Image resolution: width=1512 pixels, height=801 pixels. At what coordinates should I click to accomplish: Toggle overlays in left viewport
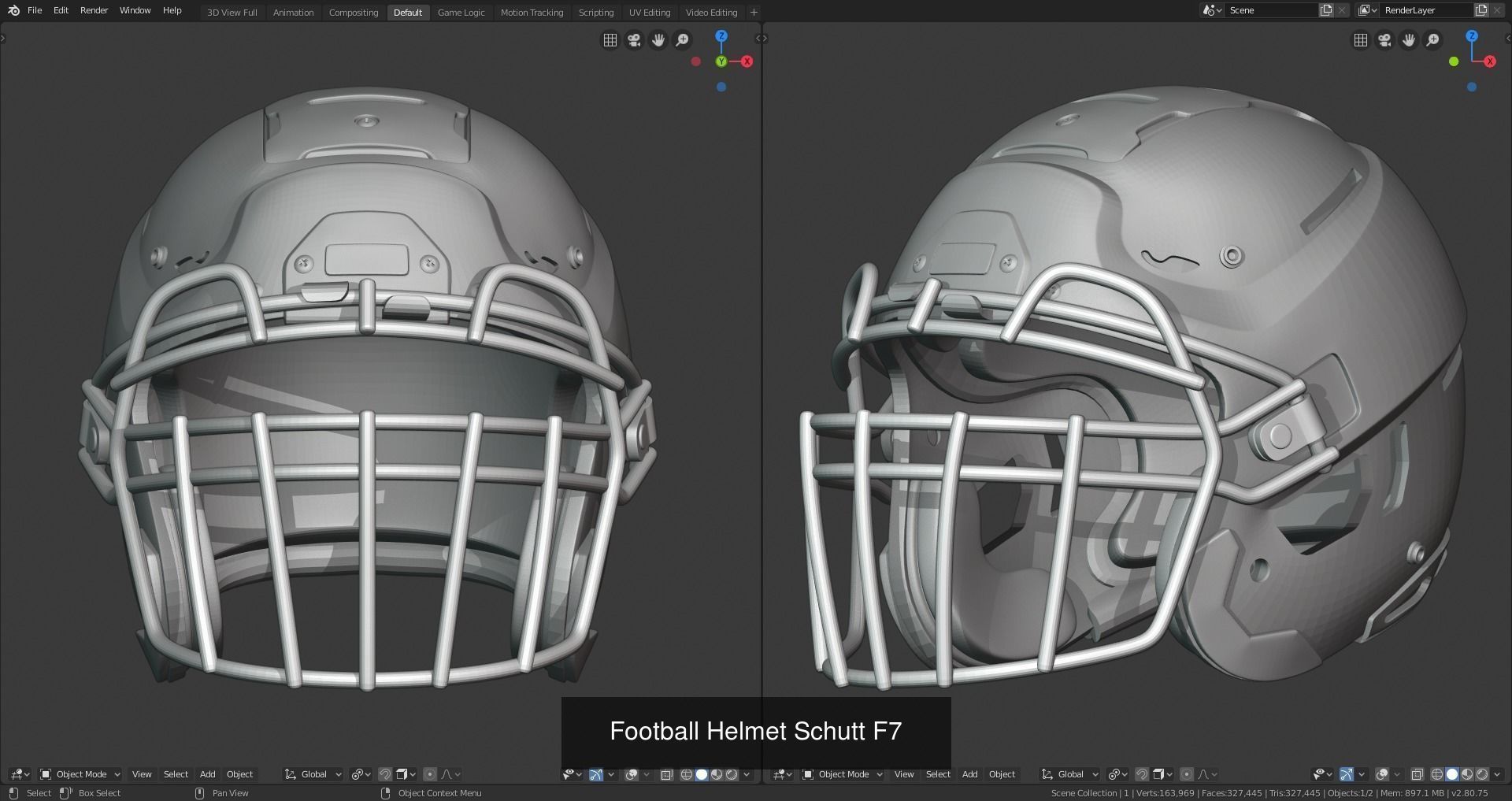(632, 774)
